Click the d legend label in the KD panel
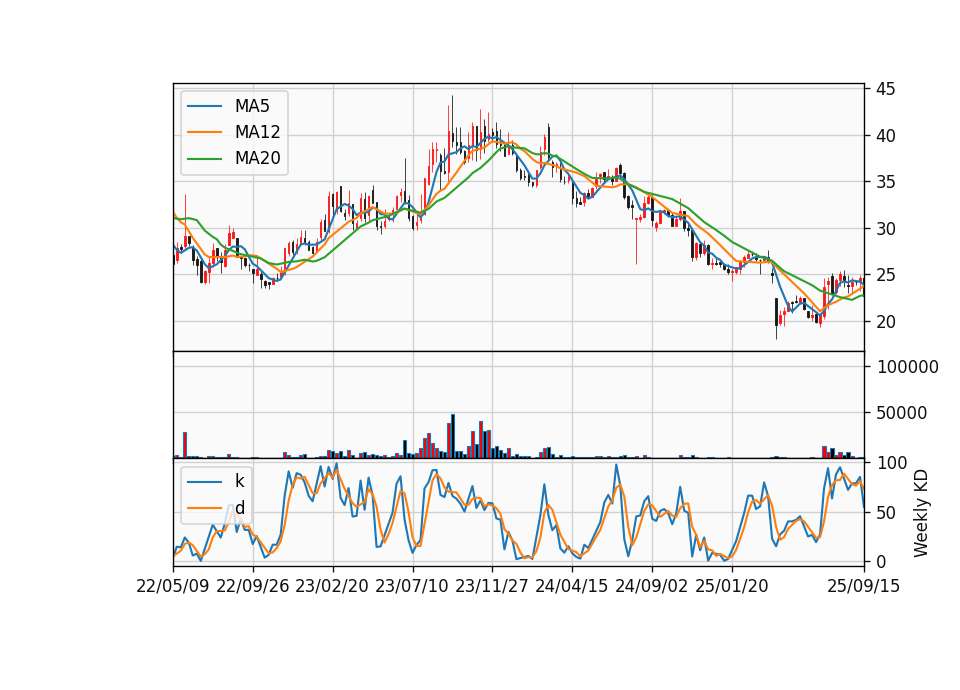This screenshot has height=690, width=960. tap(239, 508)
